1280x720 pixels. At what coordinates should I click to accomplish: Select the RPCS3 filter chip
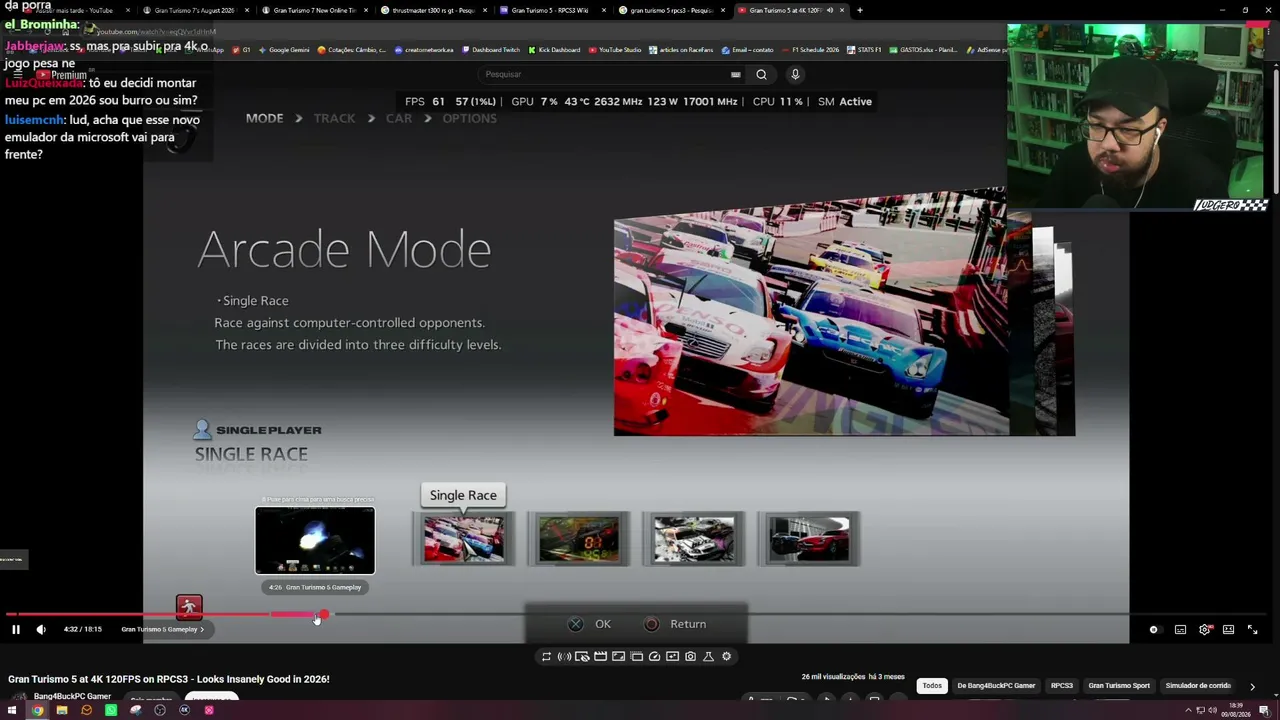point(1061,685)
